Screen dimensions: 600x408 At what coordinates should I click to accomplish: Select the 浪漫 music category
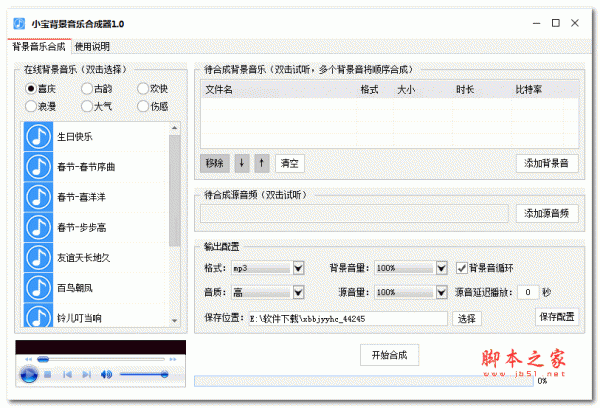[40, 106]
